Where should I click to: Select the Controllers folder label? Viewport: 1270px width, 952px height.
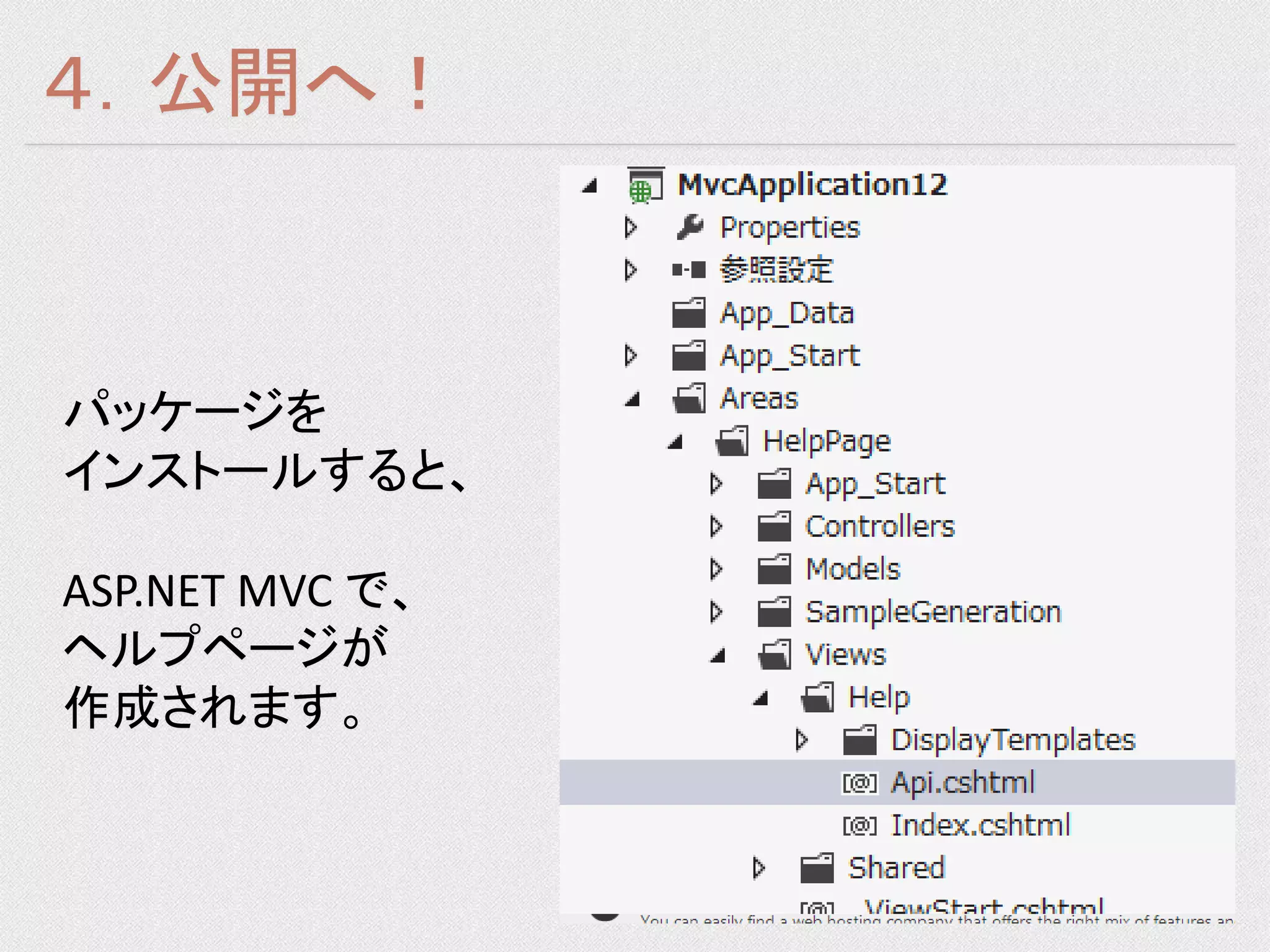coord(880,527)
